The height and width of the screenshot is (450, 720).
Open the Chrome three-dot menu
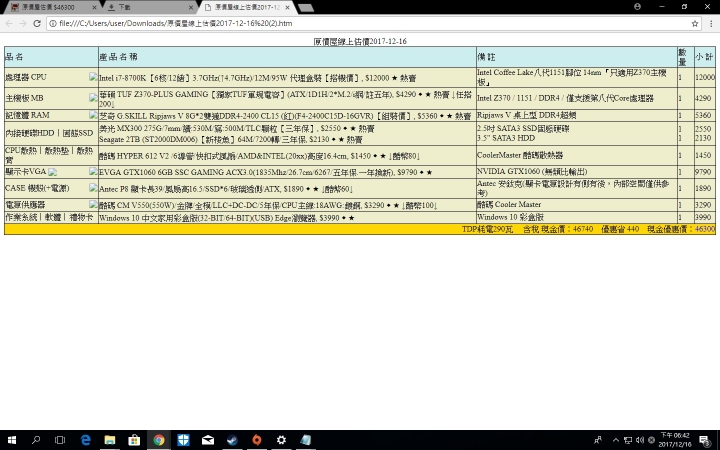point(711,23)
